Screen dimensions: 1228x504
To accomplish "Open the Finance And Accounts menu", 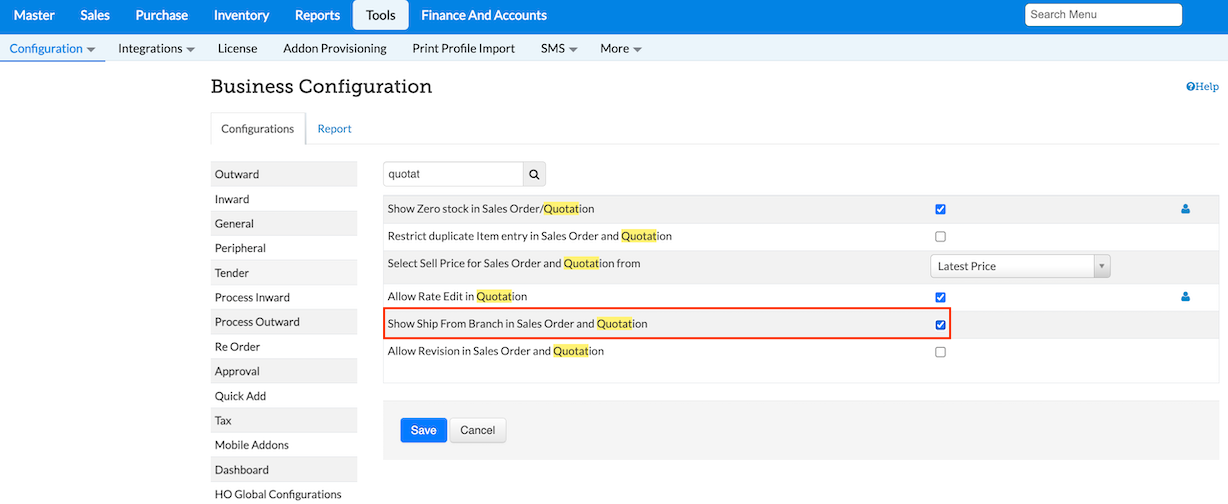I will pos(484,15).
